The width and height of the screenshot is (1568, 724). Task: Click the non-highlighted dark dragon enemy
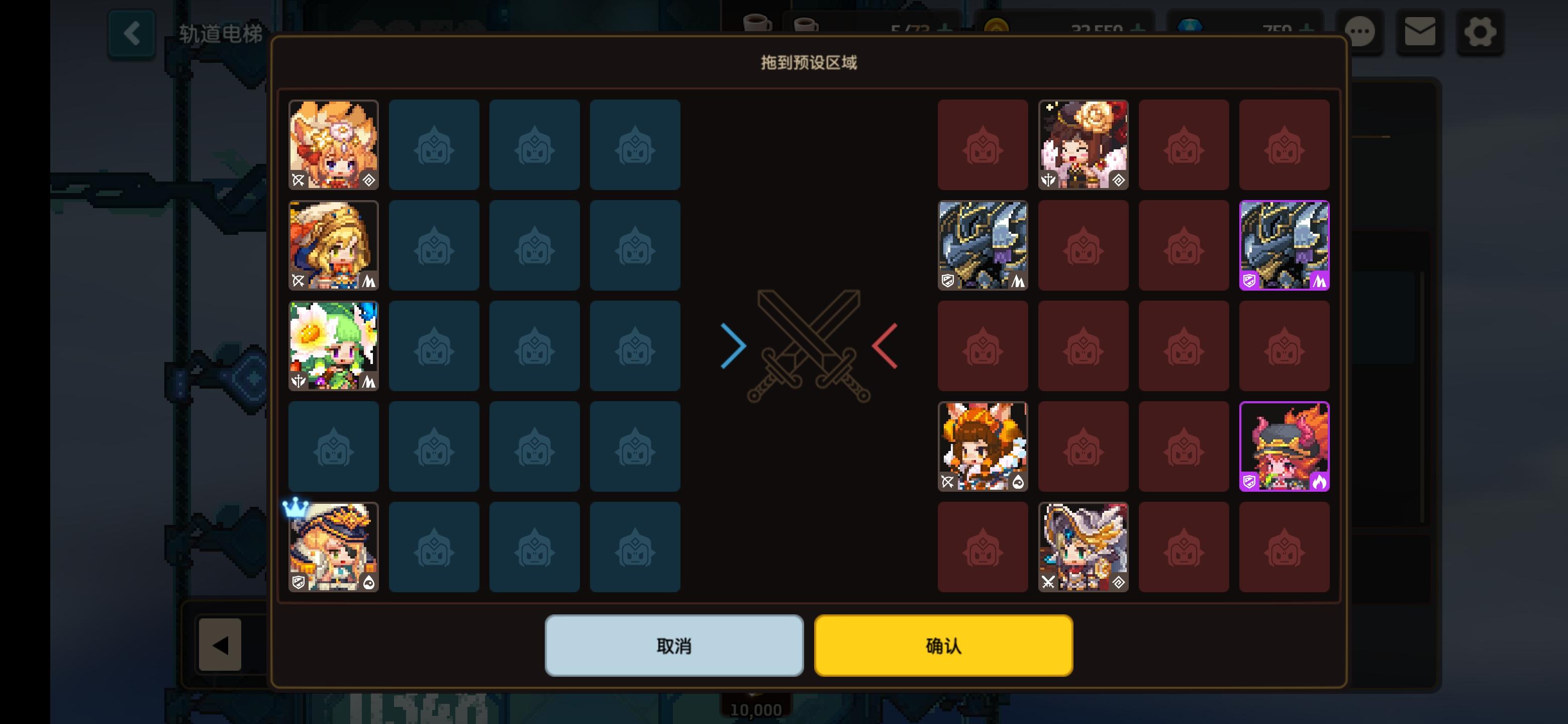click(983, 245)
